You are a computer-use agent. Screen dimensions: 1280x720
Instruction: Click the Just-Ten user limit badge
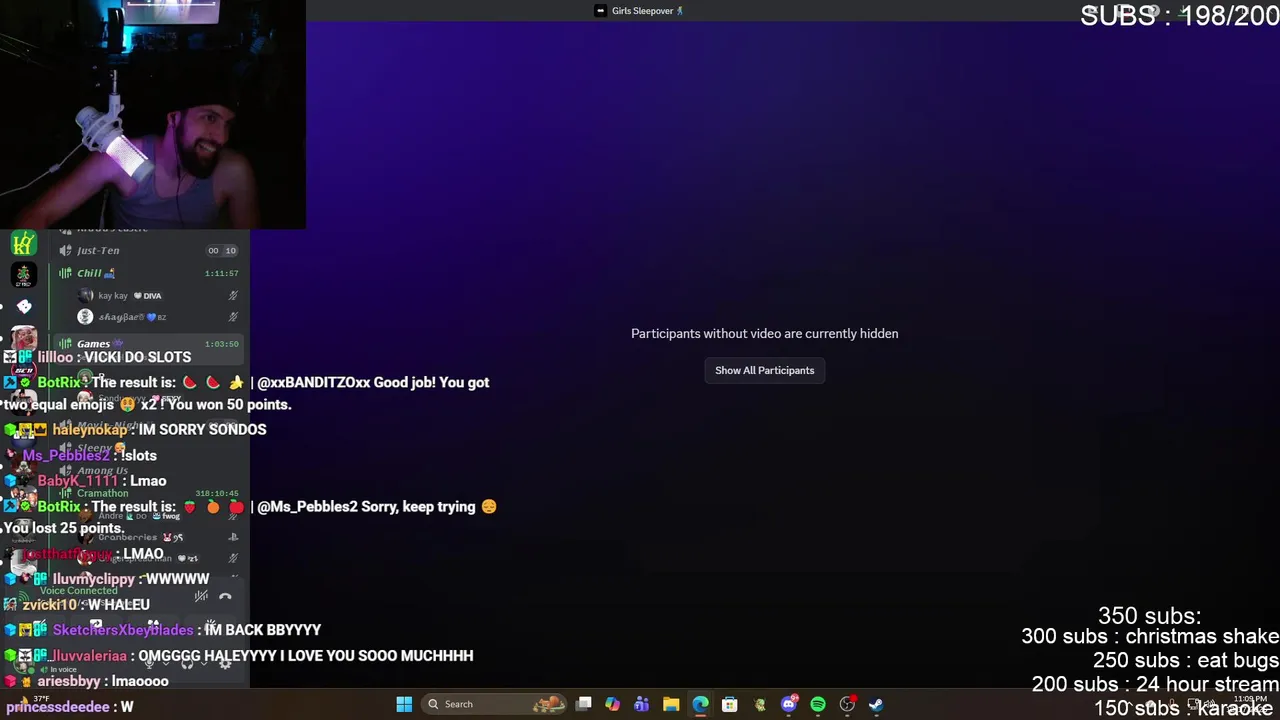(x=222, y=251)
